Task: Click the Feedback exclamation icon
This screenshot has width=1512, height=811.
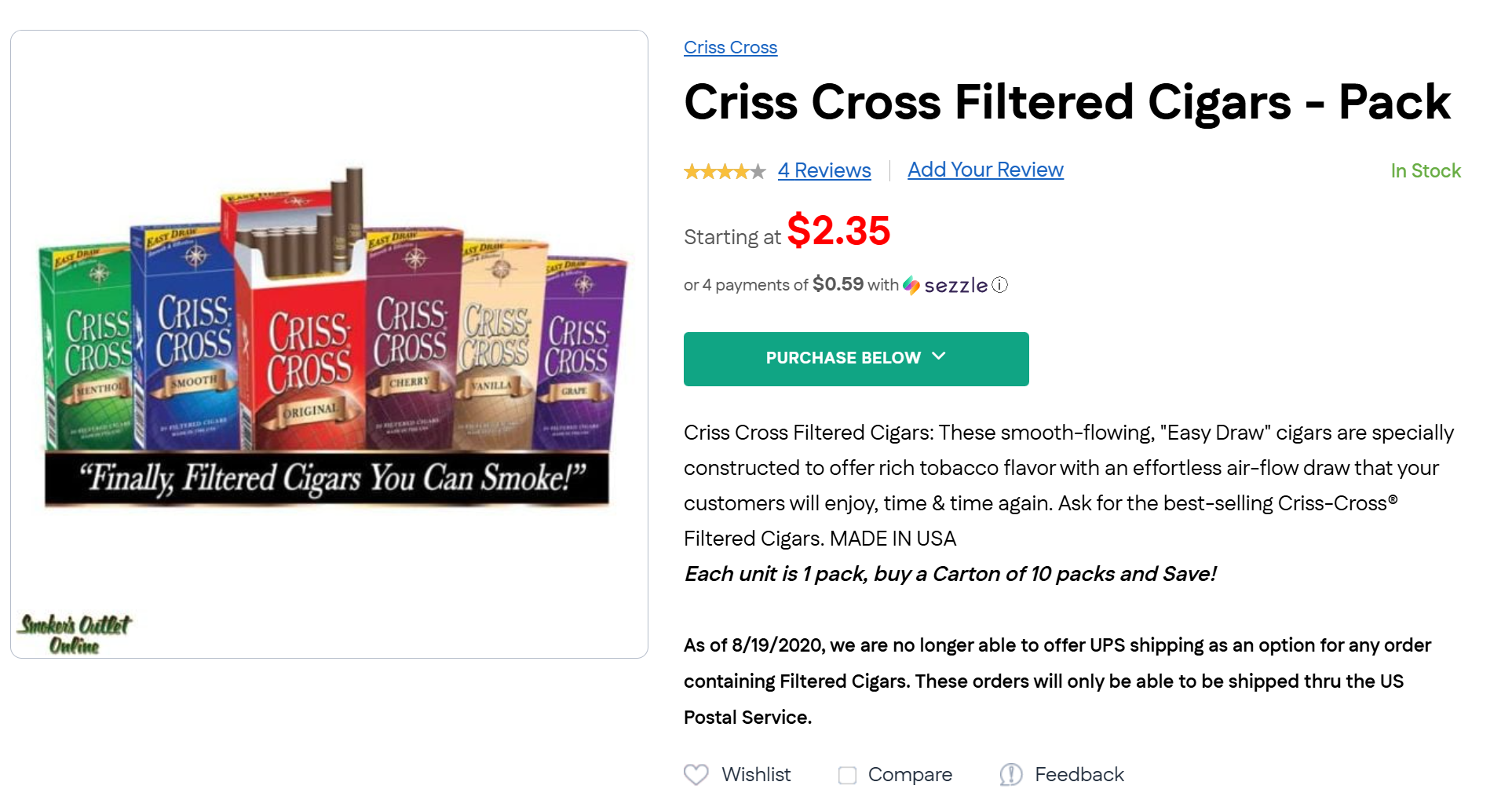Action: 1010,775
